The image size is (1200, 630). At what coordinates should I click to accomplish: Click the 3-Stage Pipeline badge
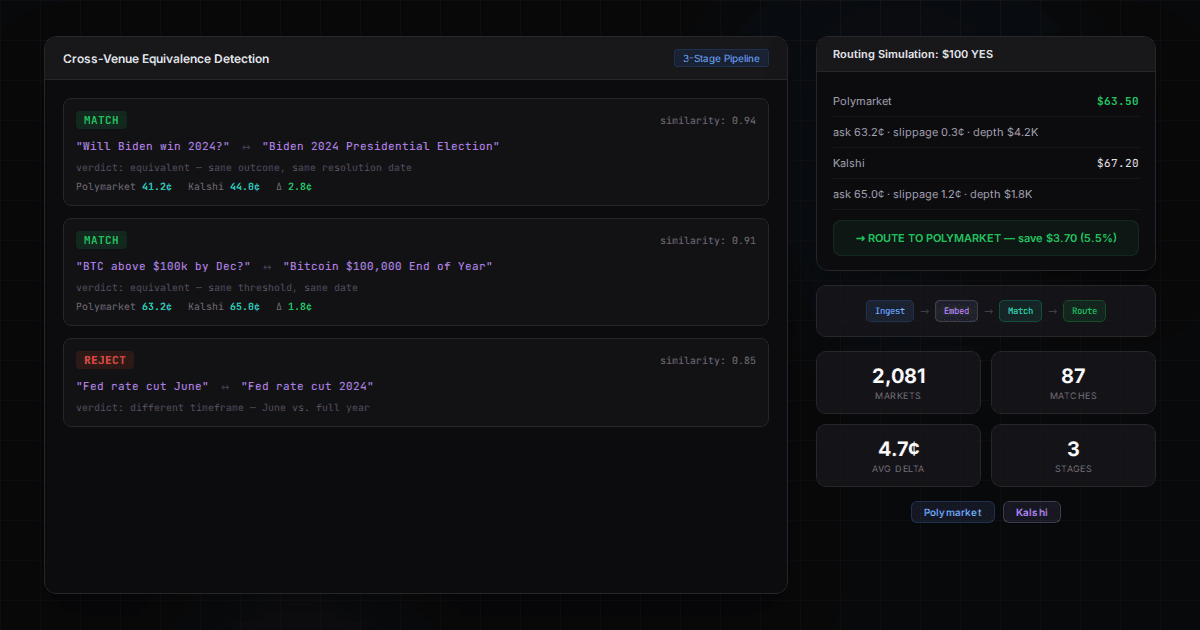721,59
